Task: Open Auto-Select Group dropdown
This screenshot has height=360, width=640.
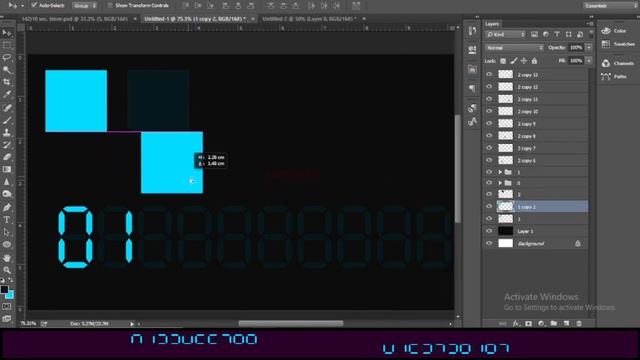Action: [x=85, y=6]
